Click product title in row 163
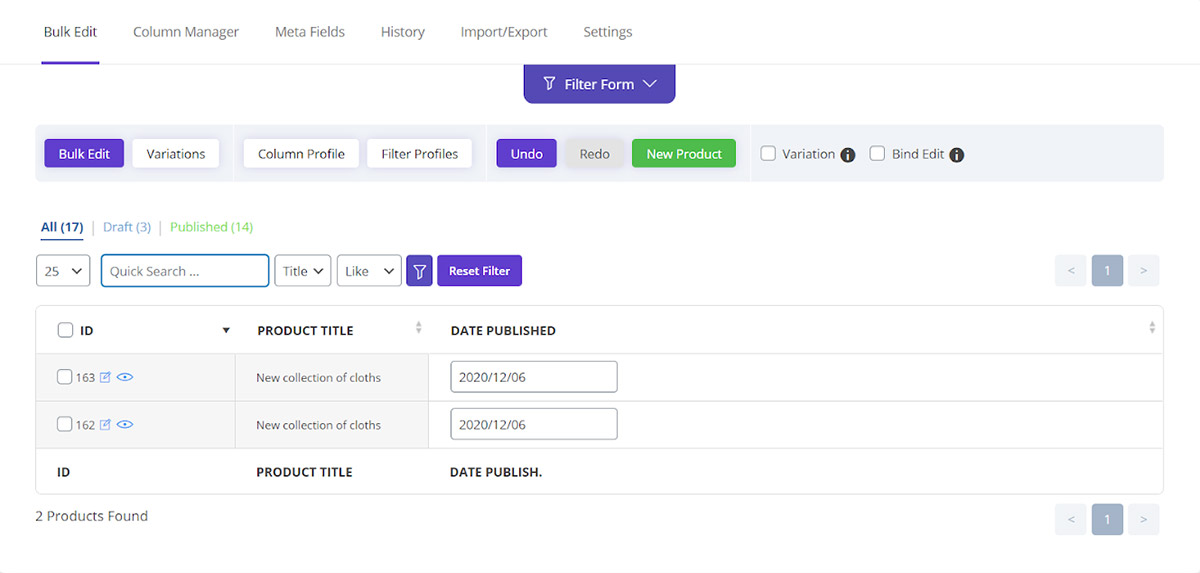Screen dimensions: 1200x573 coord(318,378)
